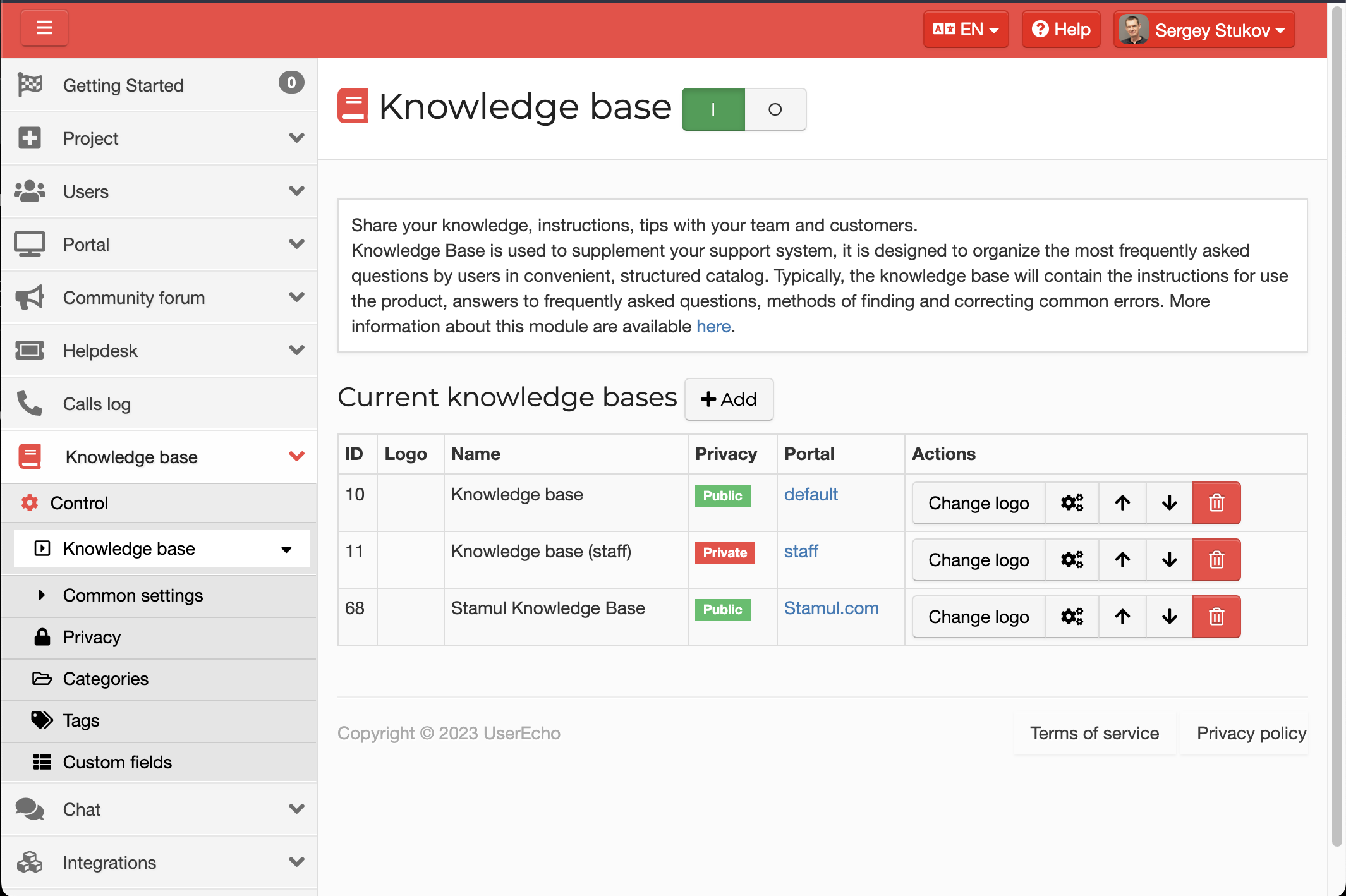Follow the 'here' link in description

(713, 326)
